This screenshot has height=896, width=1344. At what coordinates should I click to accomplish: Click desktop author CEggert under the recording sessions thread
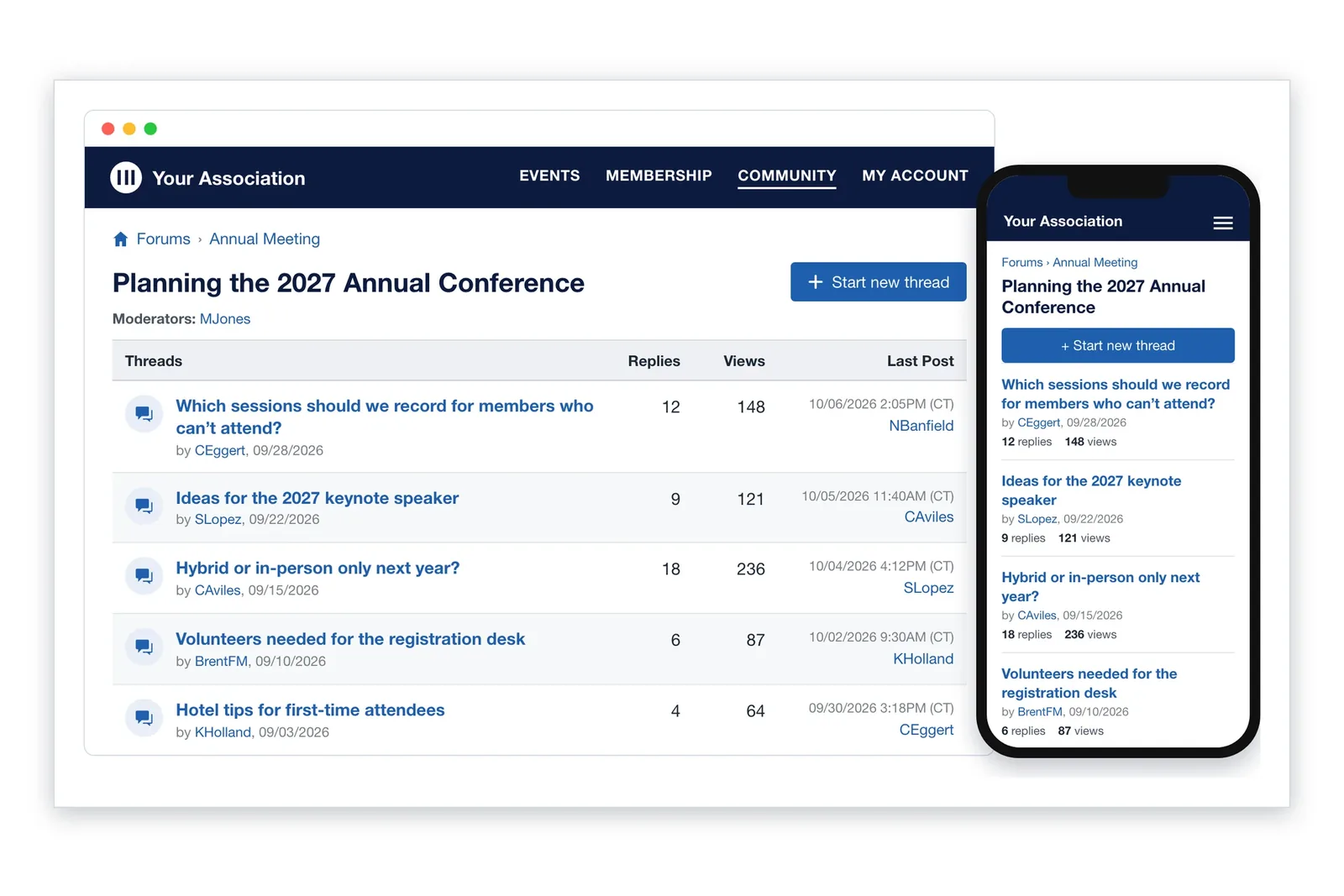pos(220,451)
